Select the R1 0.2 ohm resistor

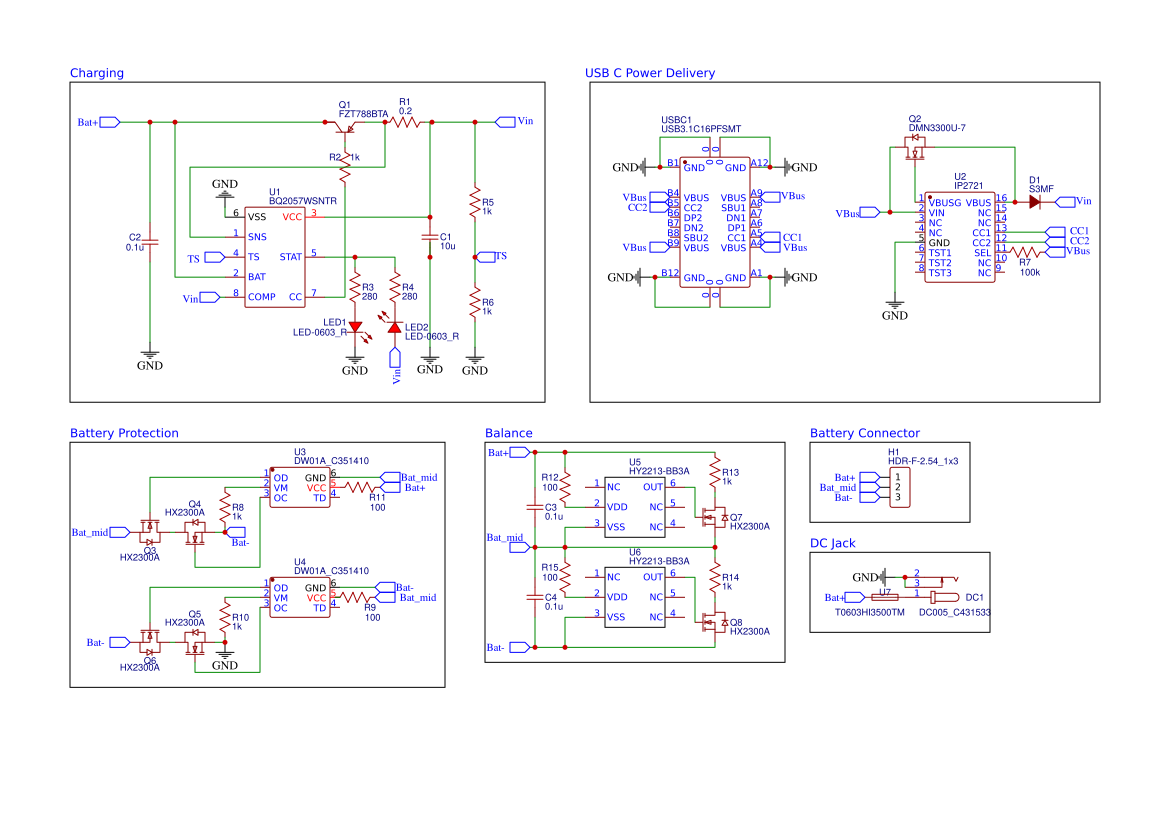405,122
